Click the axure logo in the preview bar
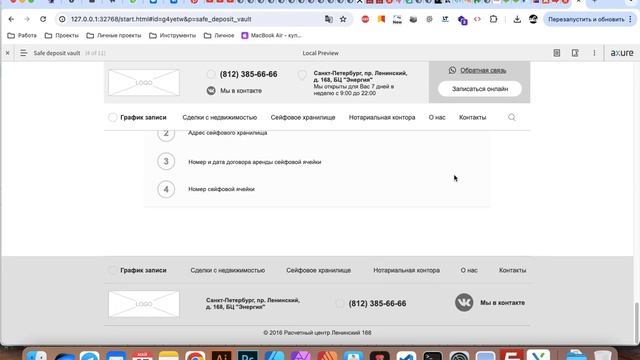The image size is (640, 360). coord(622,53)
